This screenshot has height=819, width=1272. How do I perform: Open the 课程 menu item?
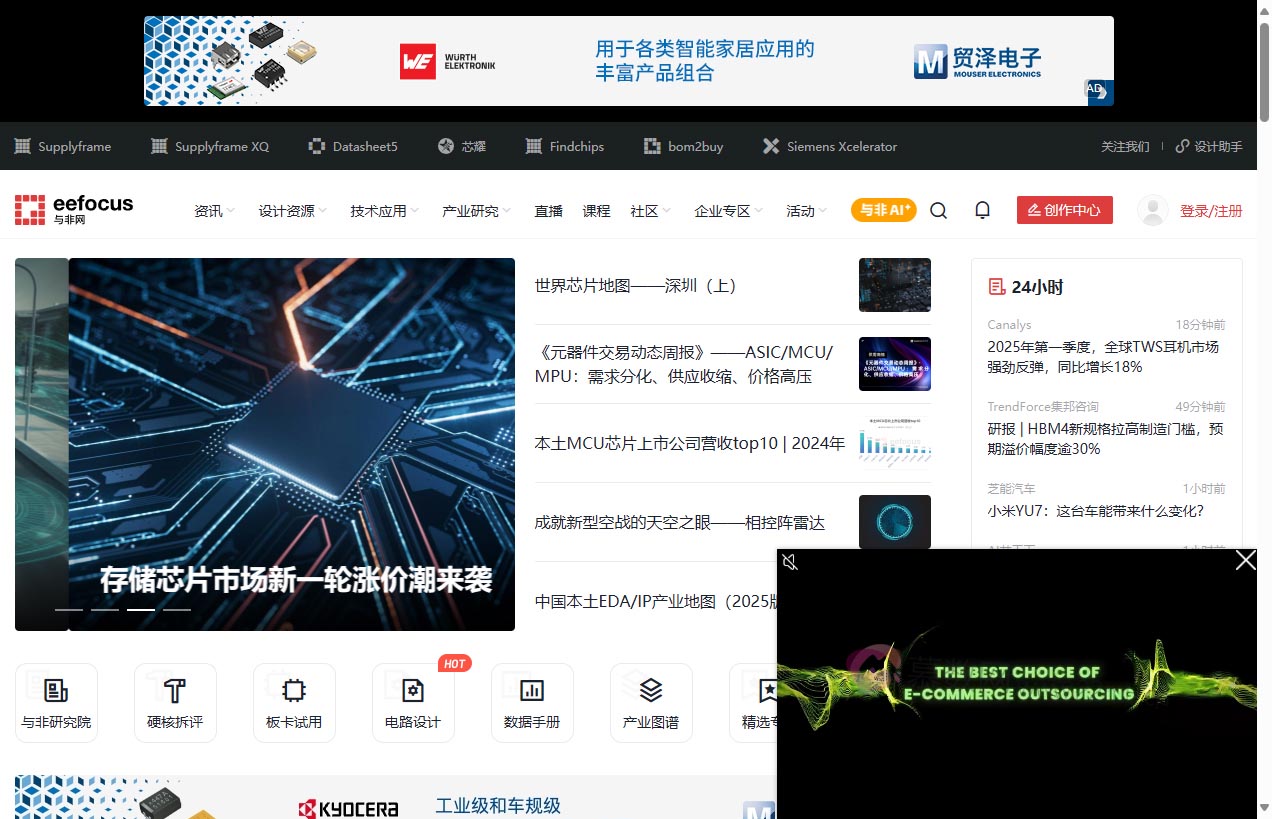click(x=596, y=210)
